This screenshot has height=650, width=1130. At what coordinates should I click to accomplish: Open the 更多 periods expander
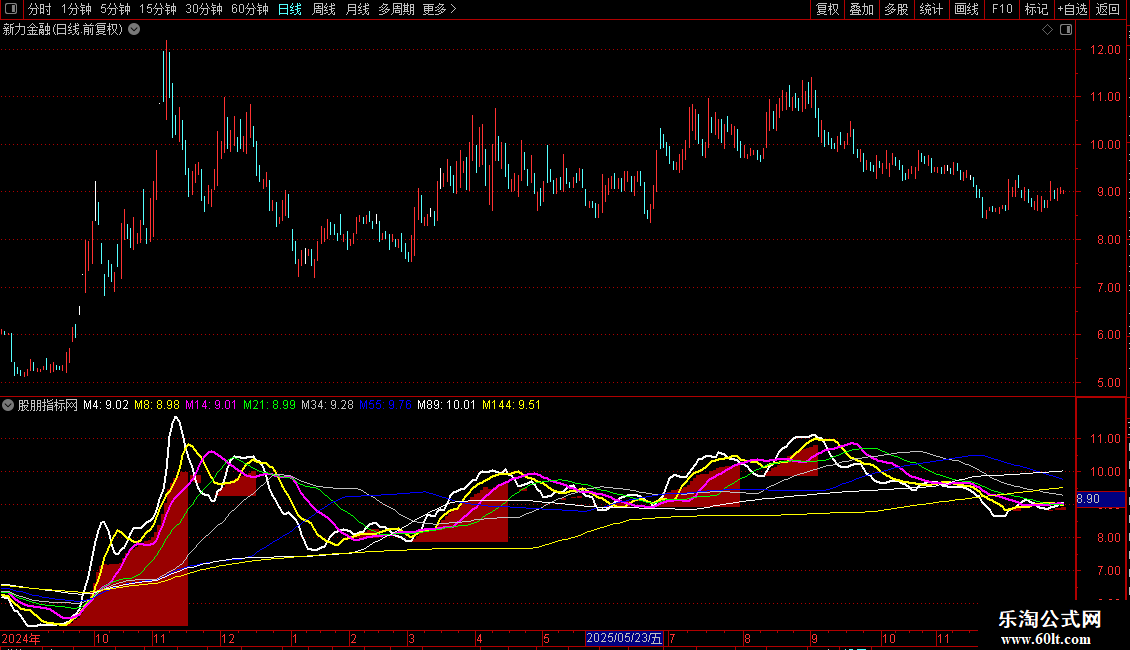[x=439, y=10]
